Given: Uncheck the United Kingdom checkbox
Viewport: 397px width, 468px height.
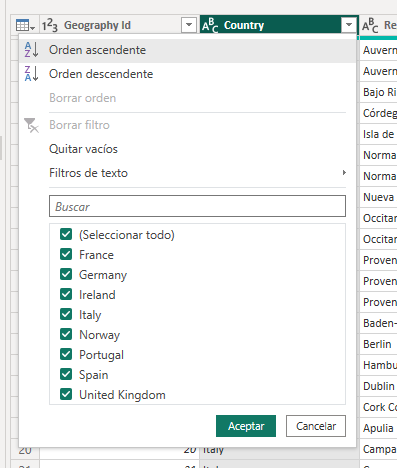Looking at the screenshot, I should [66, 394].
